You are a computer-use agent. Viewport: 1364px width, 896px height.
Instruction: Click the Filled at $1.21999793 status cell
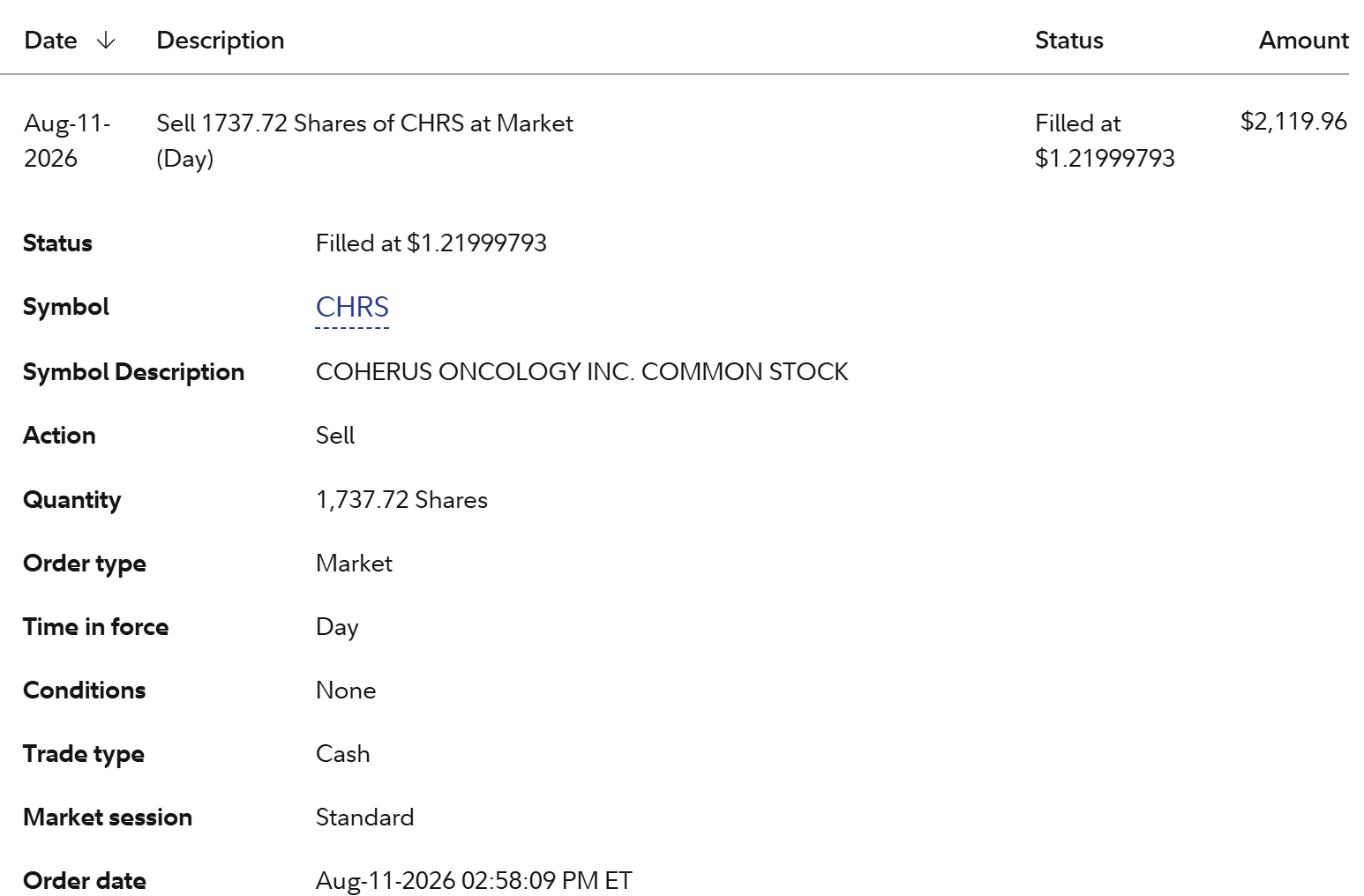tap(1105, 140)
